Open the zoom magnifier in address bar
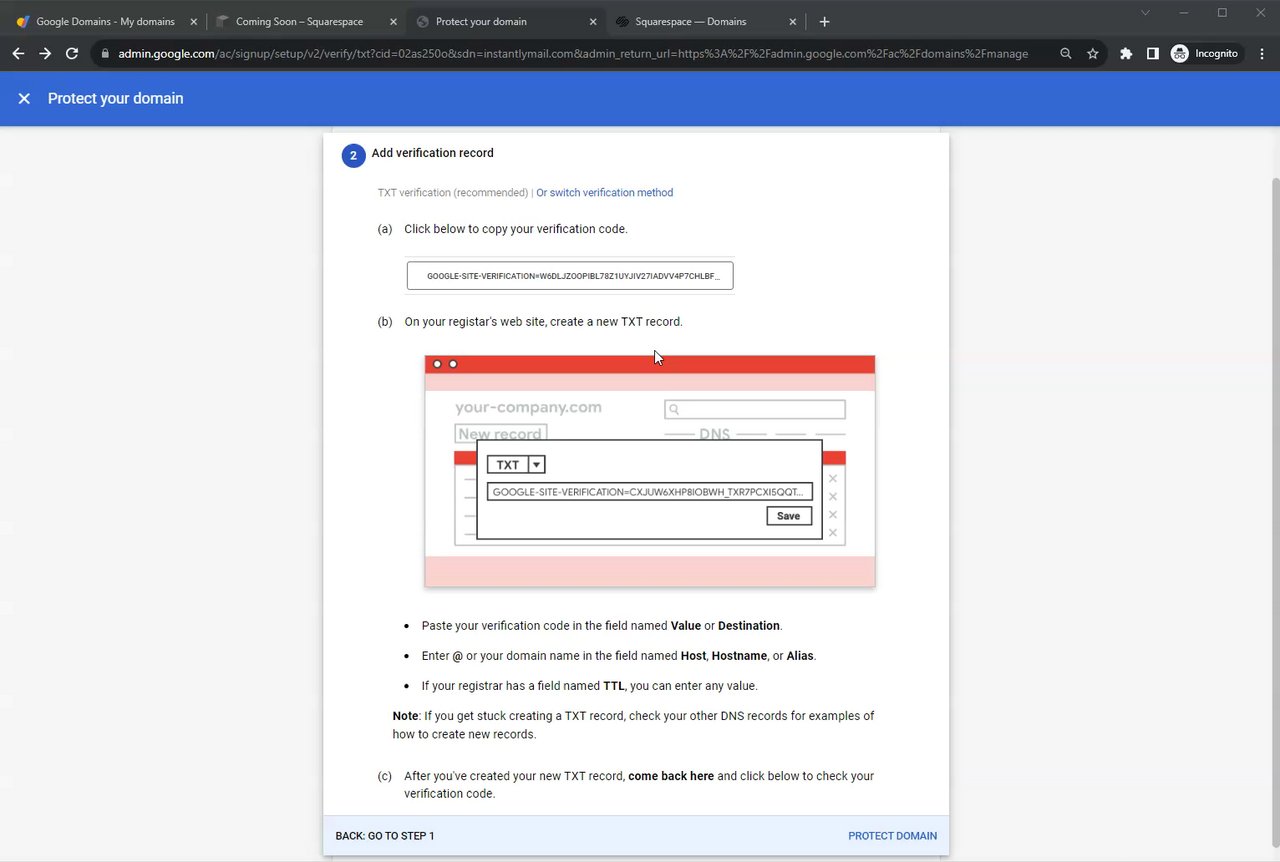The height and width of the screenshot is (862, 1280). [1066, 53]
